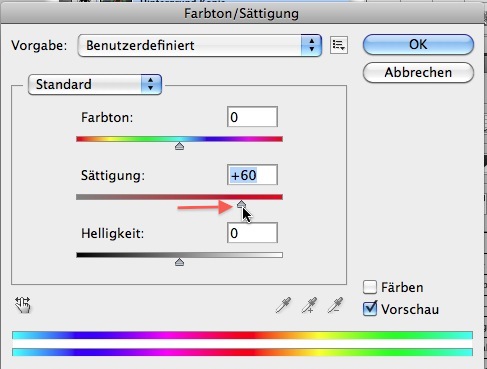Click into the Farbton value field
Image resolution: width=487 pixels, height=369 pixels.
(252, 117)
